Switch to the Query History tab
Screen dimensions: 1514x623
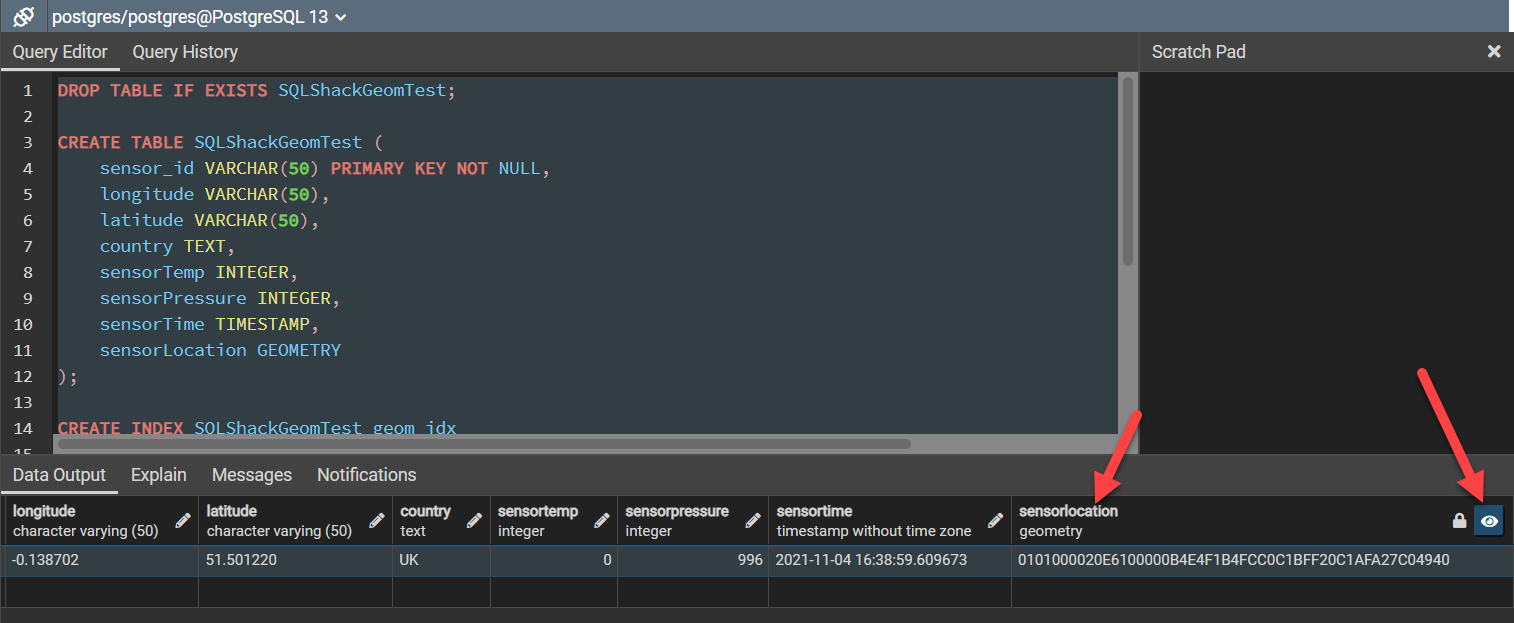coord(184,52)
